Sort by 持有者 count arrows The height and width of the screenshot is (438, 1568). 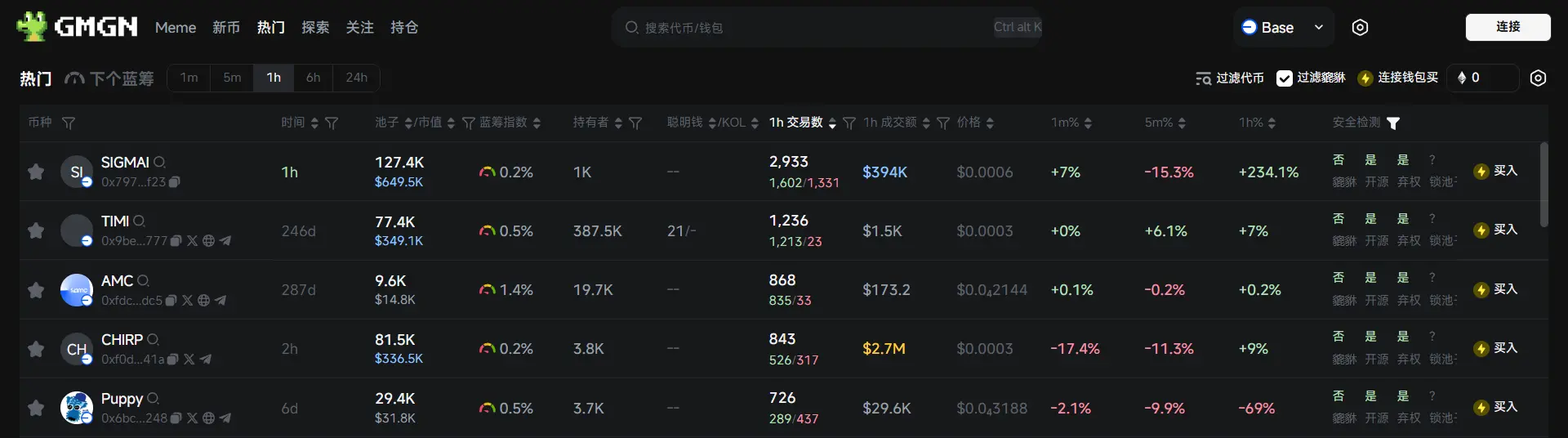[x=618, y=123]
